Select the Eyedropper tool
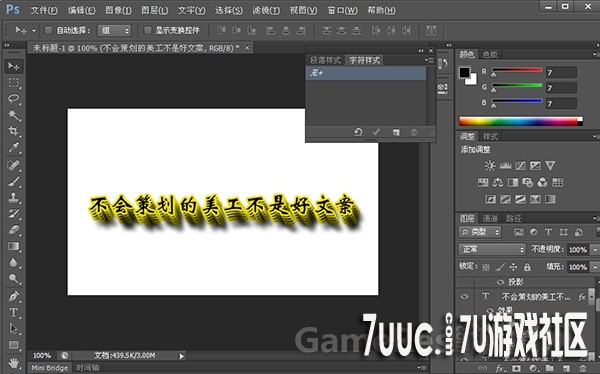The height and width of the screenshot is (374, 600). click(x=14, y=147)
